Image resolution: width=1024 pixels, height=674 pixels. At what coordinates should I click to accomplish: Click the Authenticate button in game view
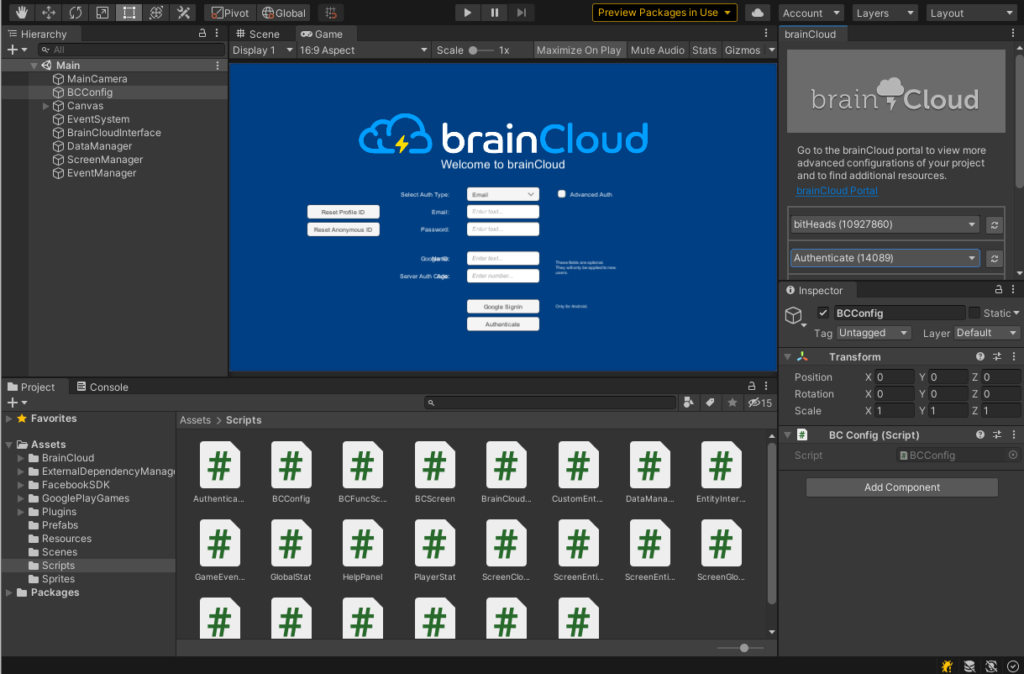(503, 324)
